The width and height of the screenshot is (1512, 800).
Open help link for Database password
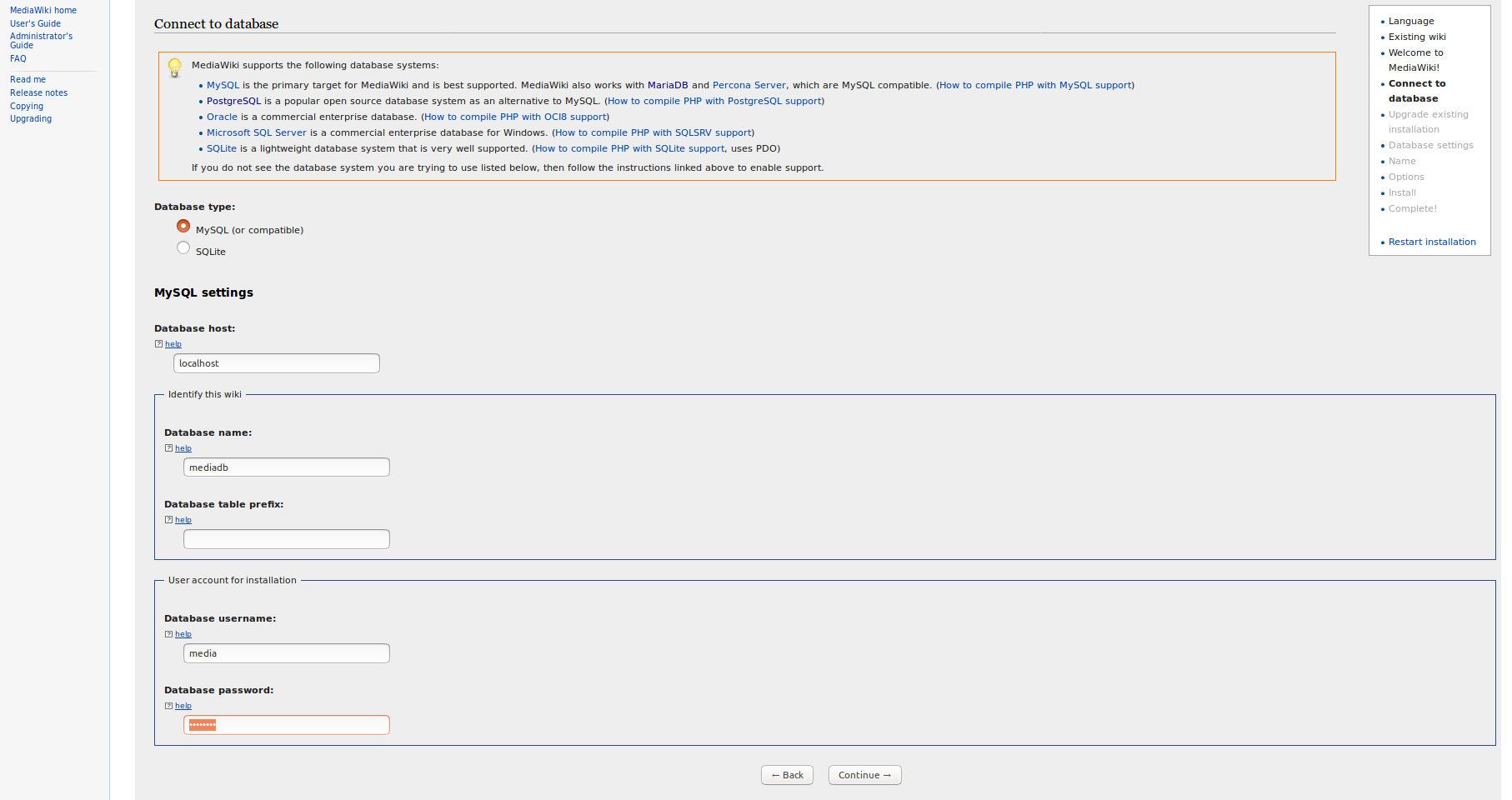click(183, 706)
